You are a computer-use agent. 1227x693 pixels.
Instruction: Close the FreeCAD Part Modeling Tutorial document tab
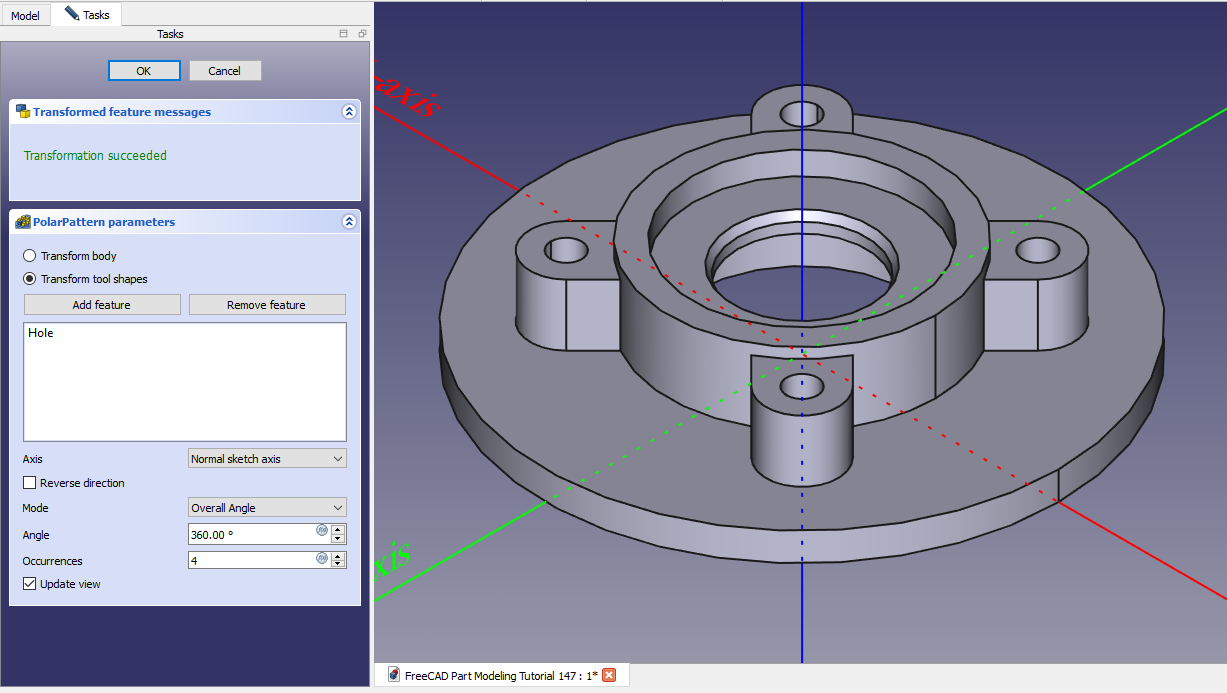pos(609,675)
